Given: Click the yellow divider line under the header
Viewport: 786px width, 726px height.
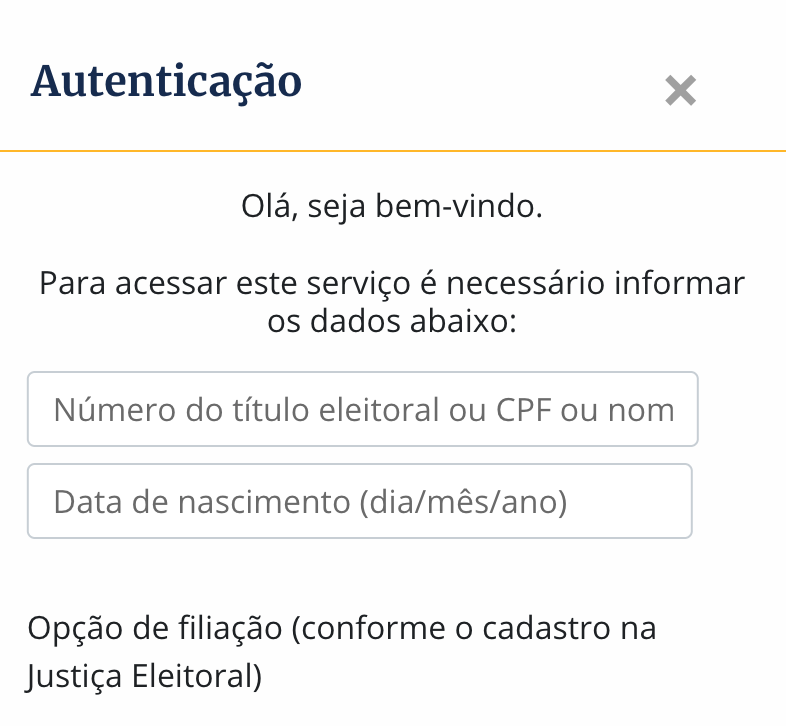Looking at the screenshot, I should (392, 150).
